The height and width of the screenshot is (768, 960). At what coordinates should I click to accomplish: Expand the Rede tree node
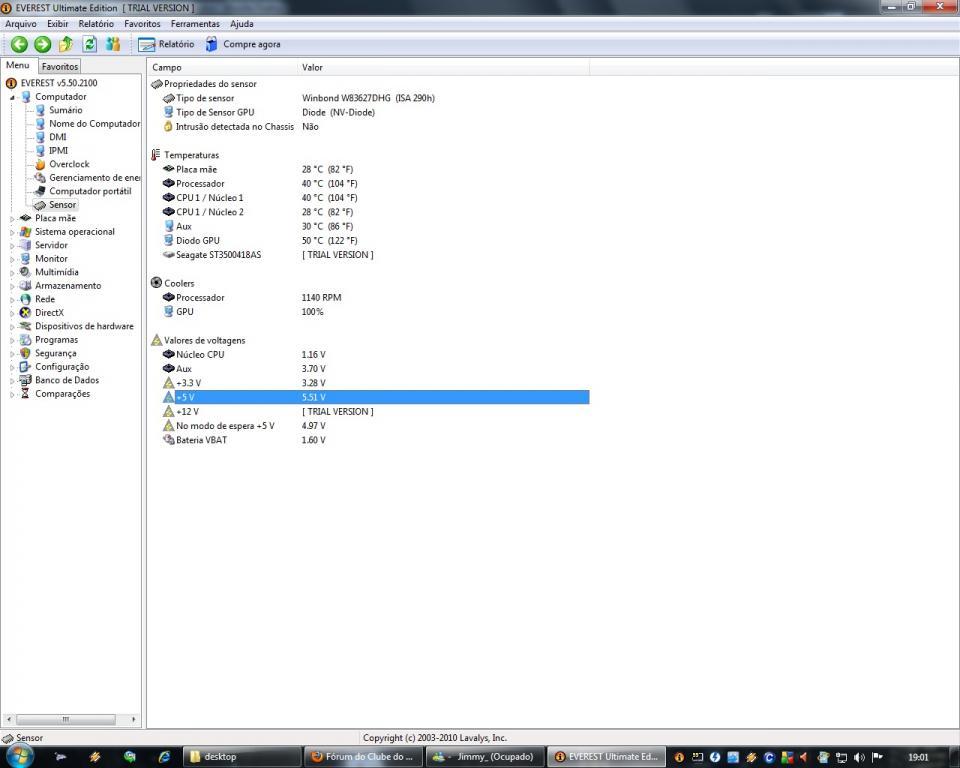(x=12, y=299)
